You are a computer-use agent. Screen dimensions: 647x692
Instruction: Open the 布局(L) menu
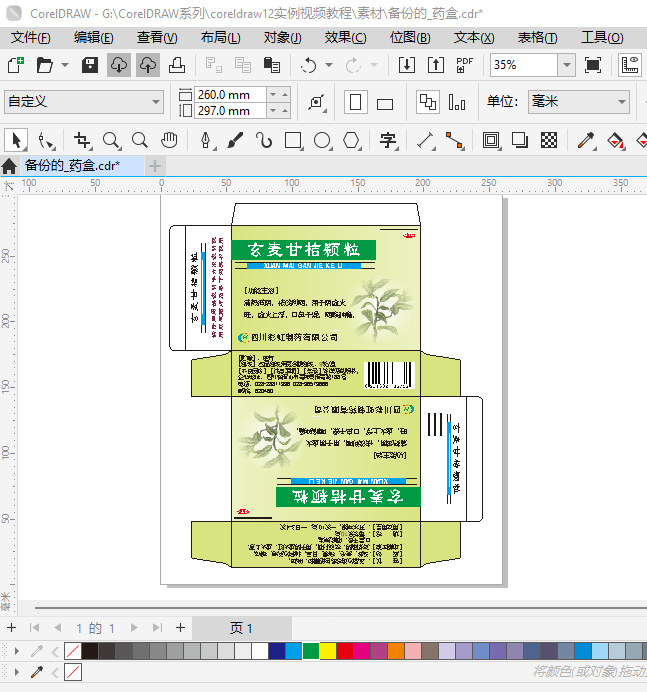tap(220, 38)
